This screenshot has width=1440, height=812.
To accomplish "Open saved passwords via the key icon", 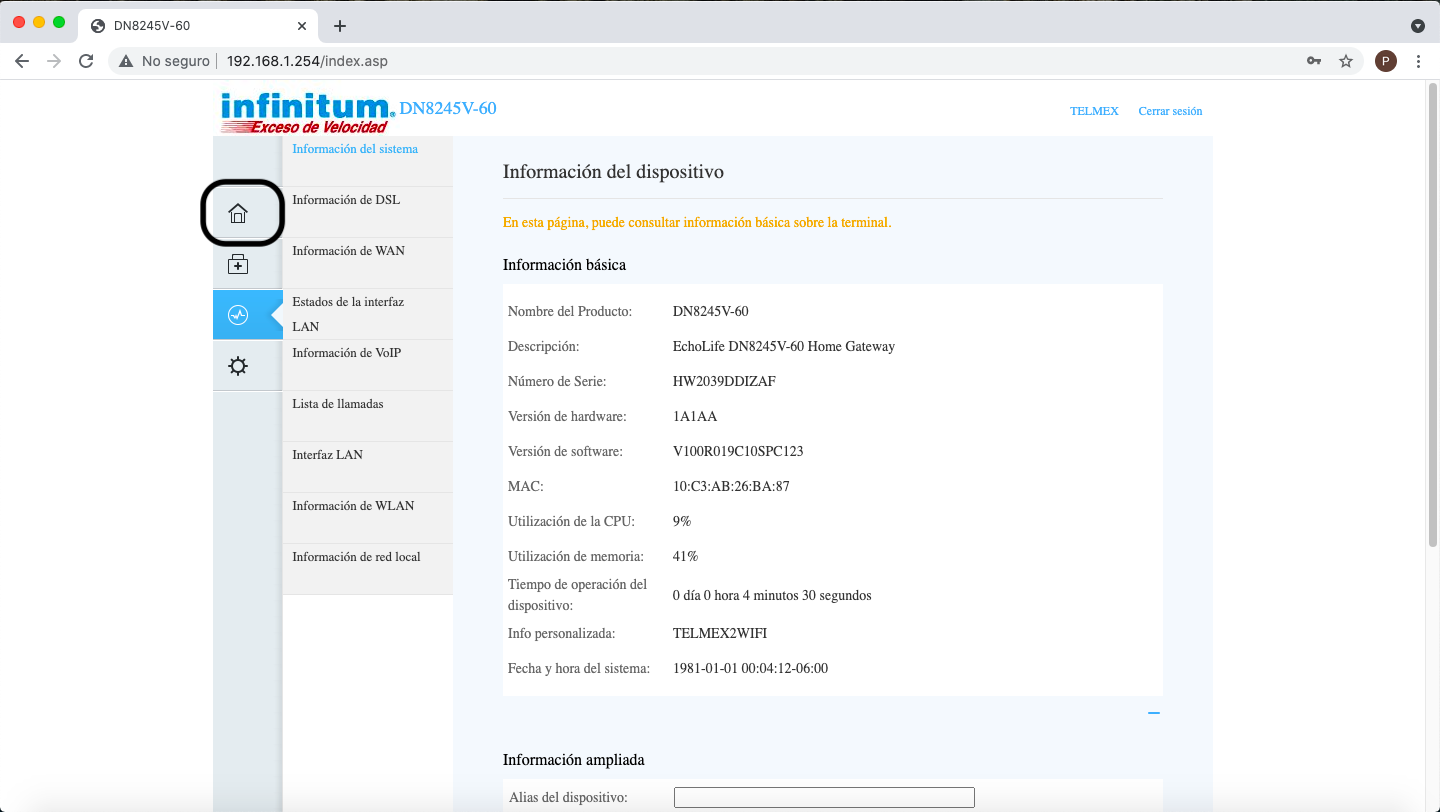I will click(x=1313, y=60).
